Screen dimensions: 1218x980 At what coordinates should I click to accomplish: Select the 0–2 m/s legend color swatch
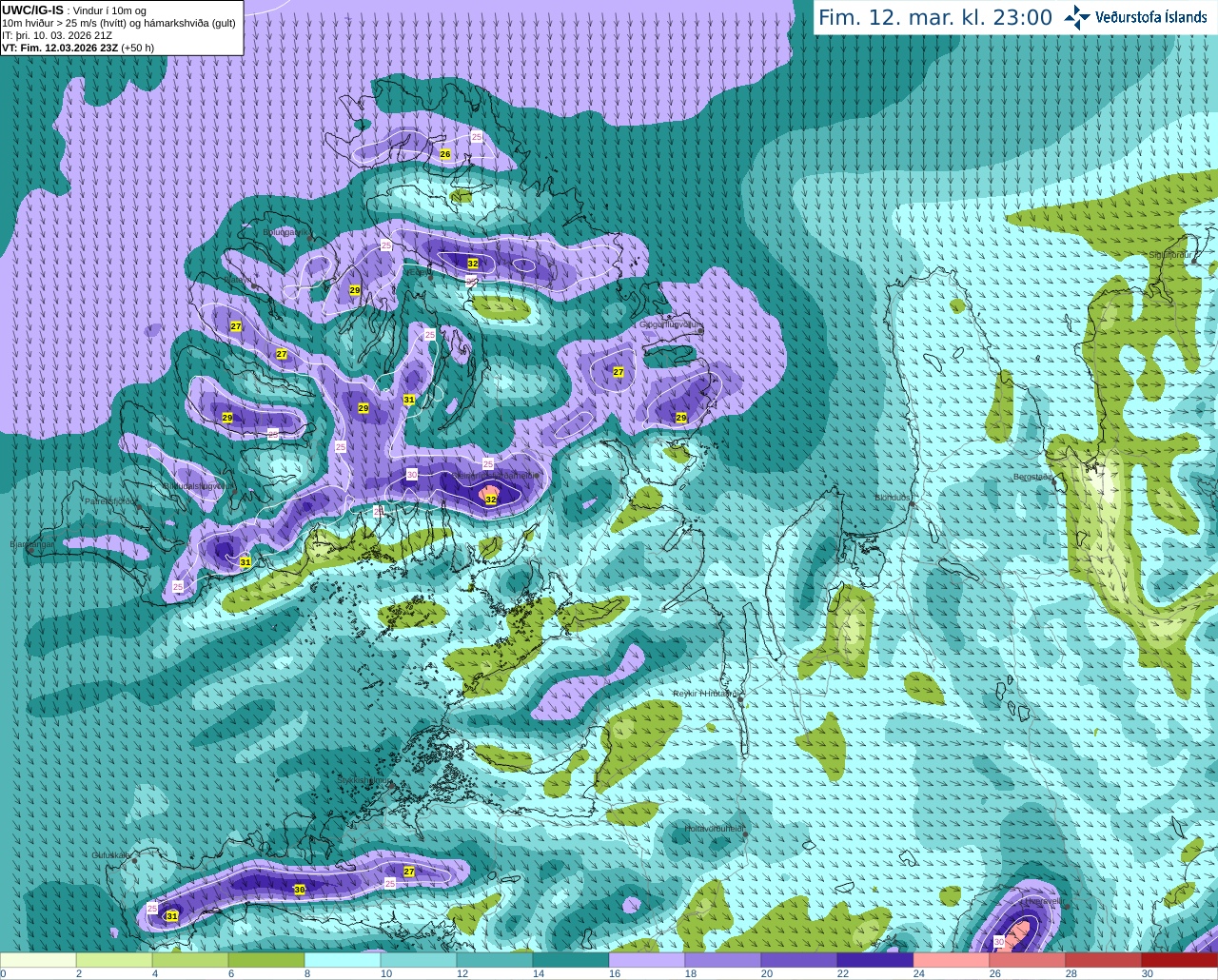tap(38, 960)
